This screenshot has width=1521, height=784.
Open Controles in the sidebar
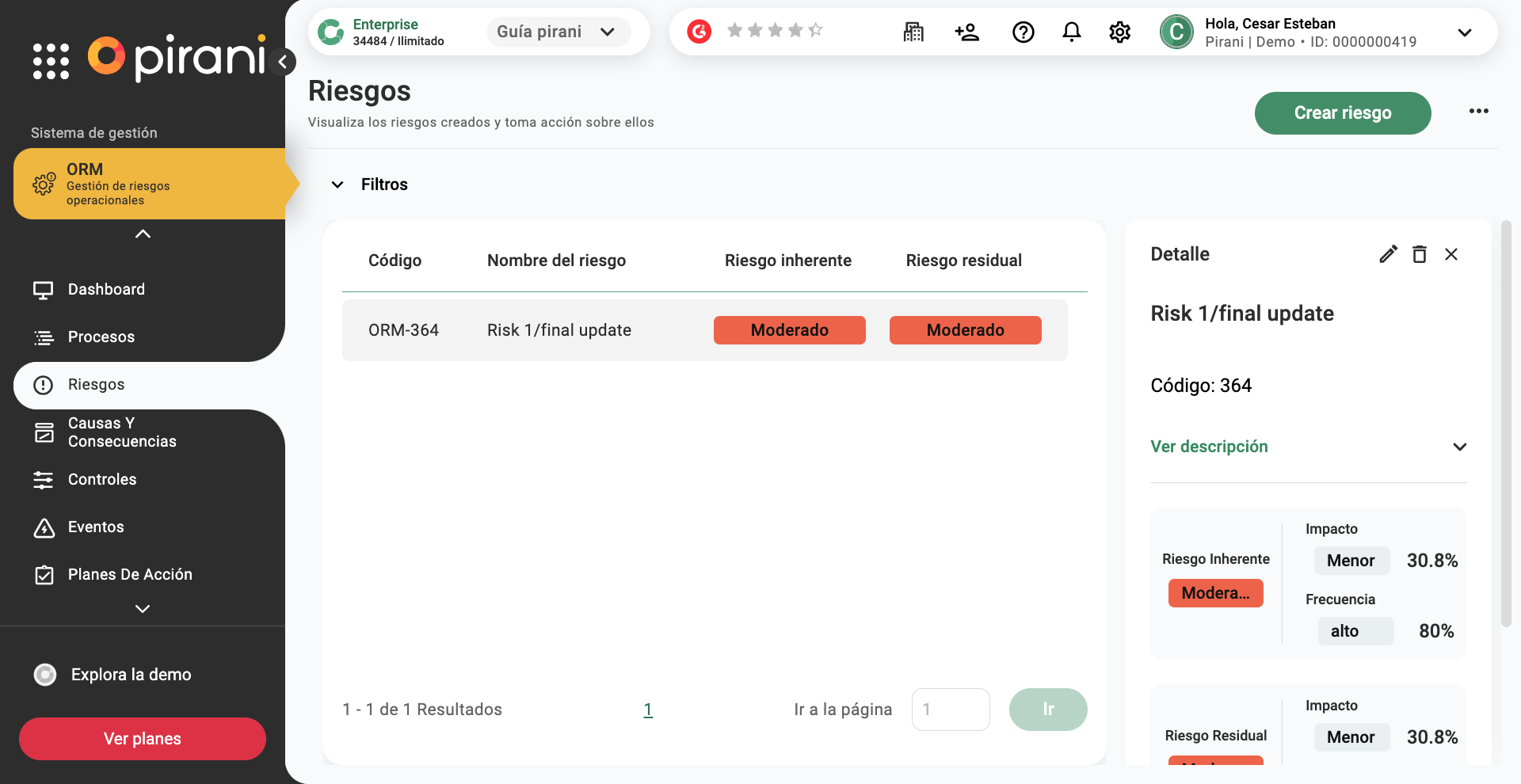[x=102, y=479]
